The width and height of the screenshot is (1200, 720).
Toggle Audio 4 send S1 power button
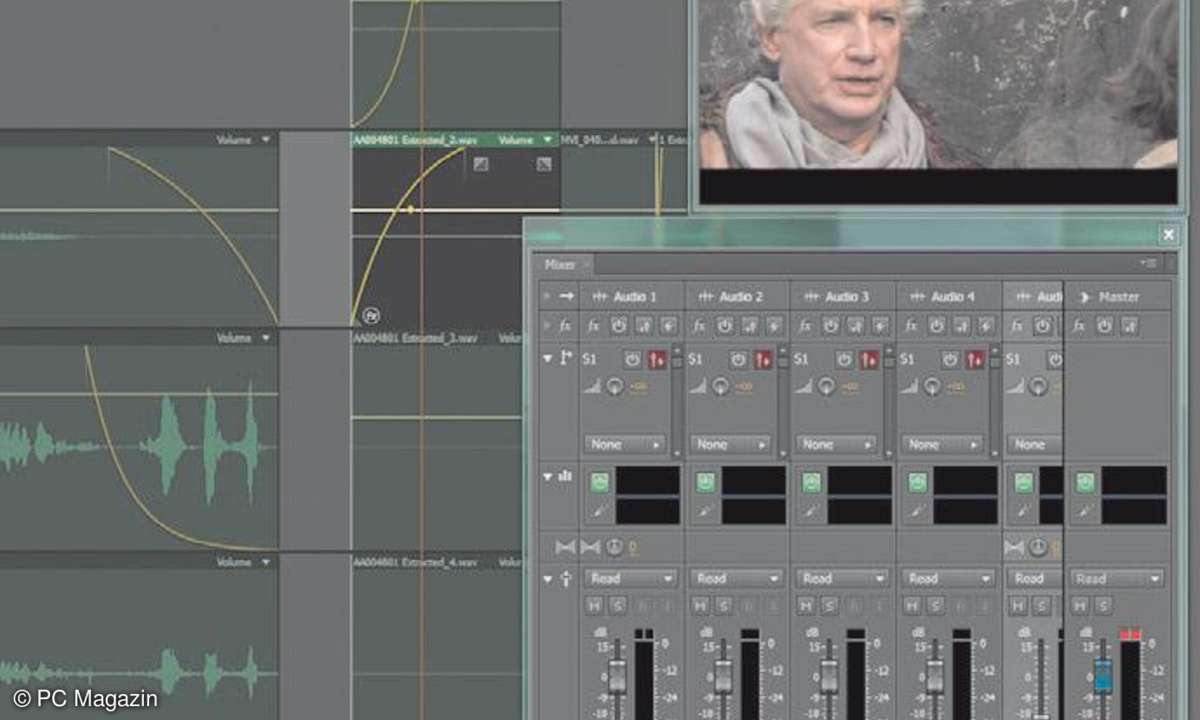951,359
